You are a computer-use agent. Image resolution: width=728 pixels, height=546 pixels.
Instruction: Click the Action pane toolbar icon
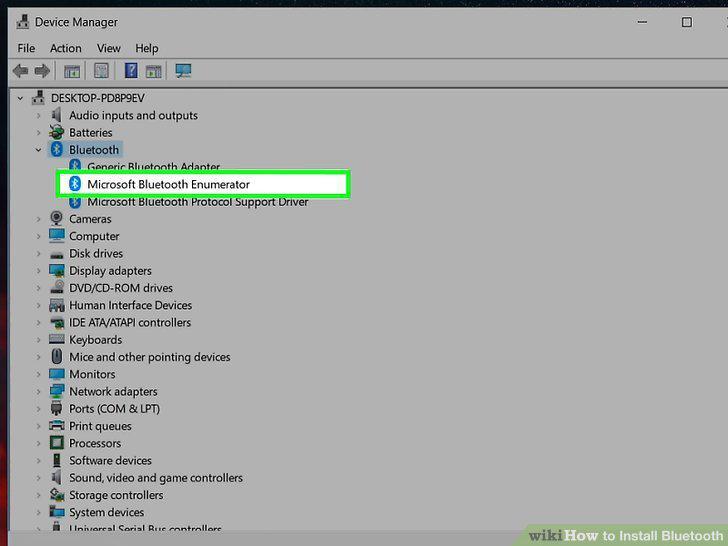(x=154, y=71)
